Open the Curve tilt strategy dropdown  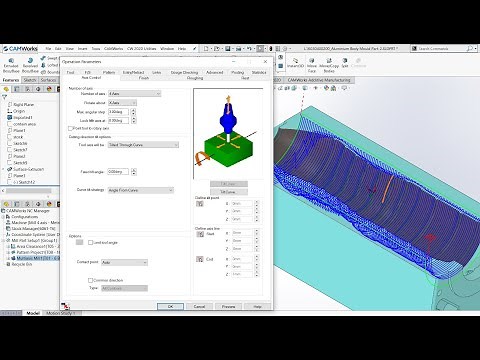(141, 190)
